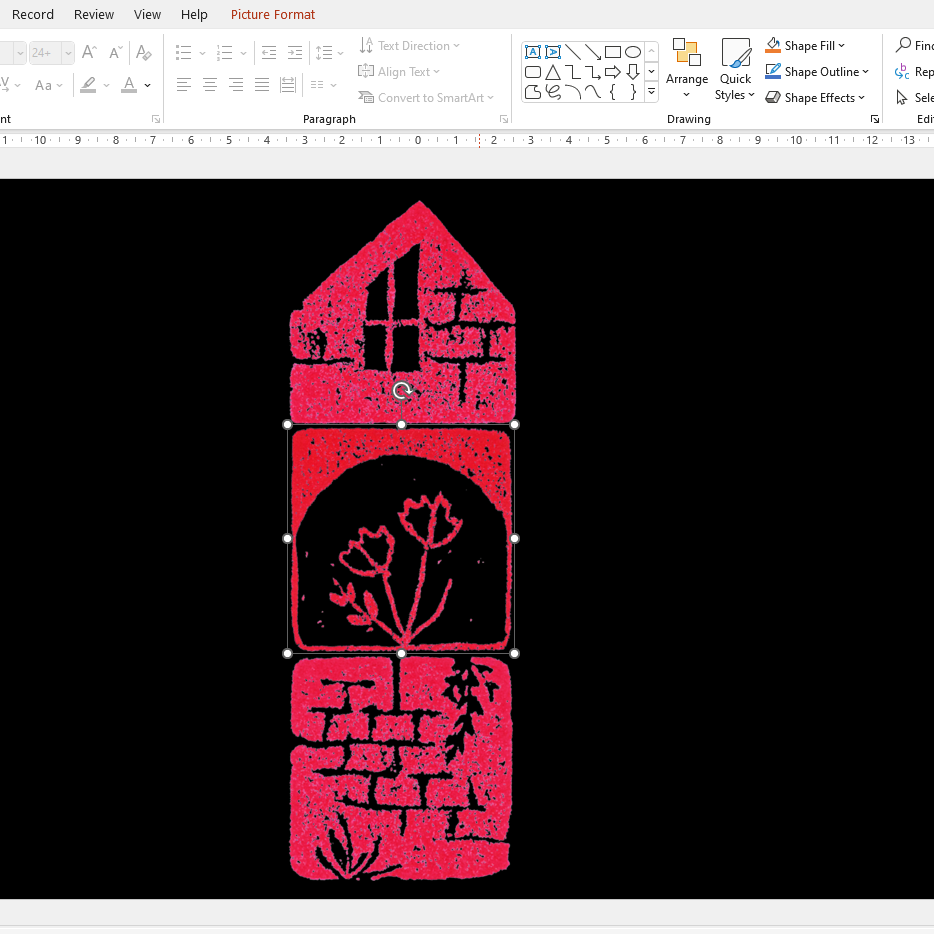Select the Rectangle shape tool
This screenshot has height=934, width=934.
613,51
